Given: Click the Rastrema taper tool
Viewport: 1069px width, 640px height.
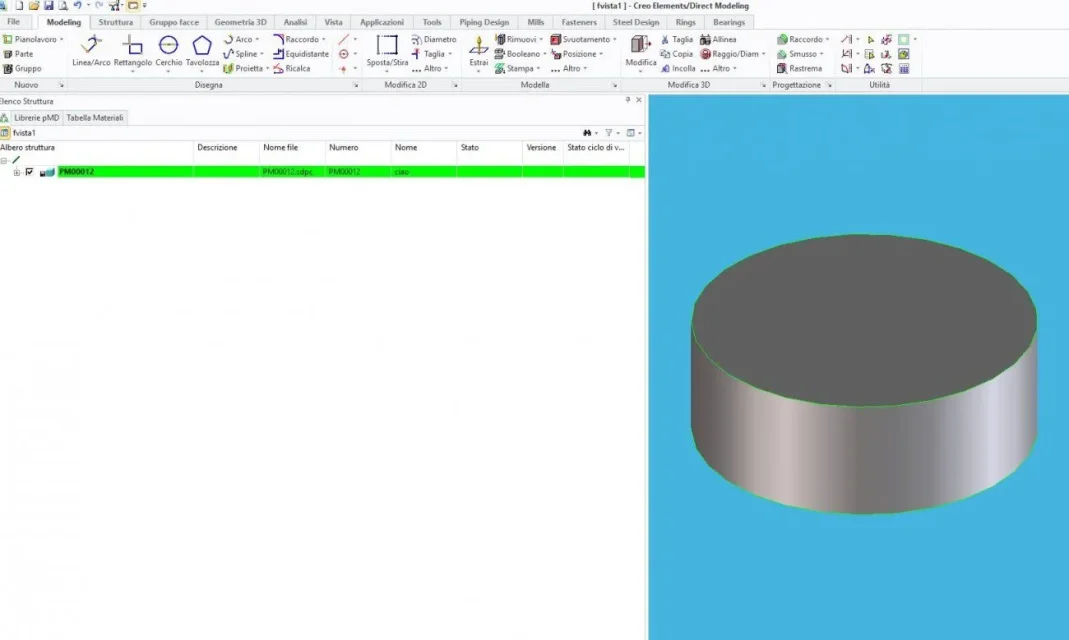Looking at the screenshot, I should point(799,68).
